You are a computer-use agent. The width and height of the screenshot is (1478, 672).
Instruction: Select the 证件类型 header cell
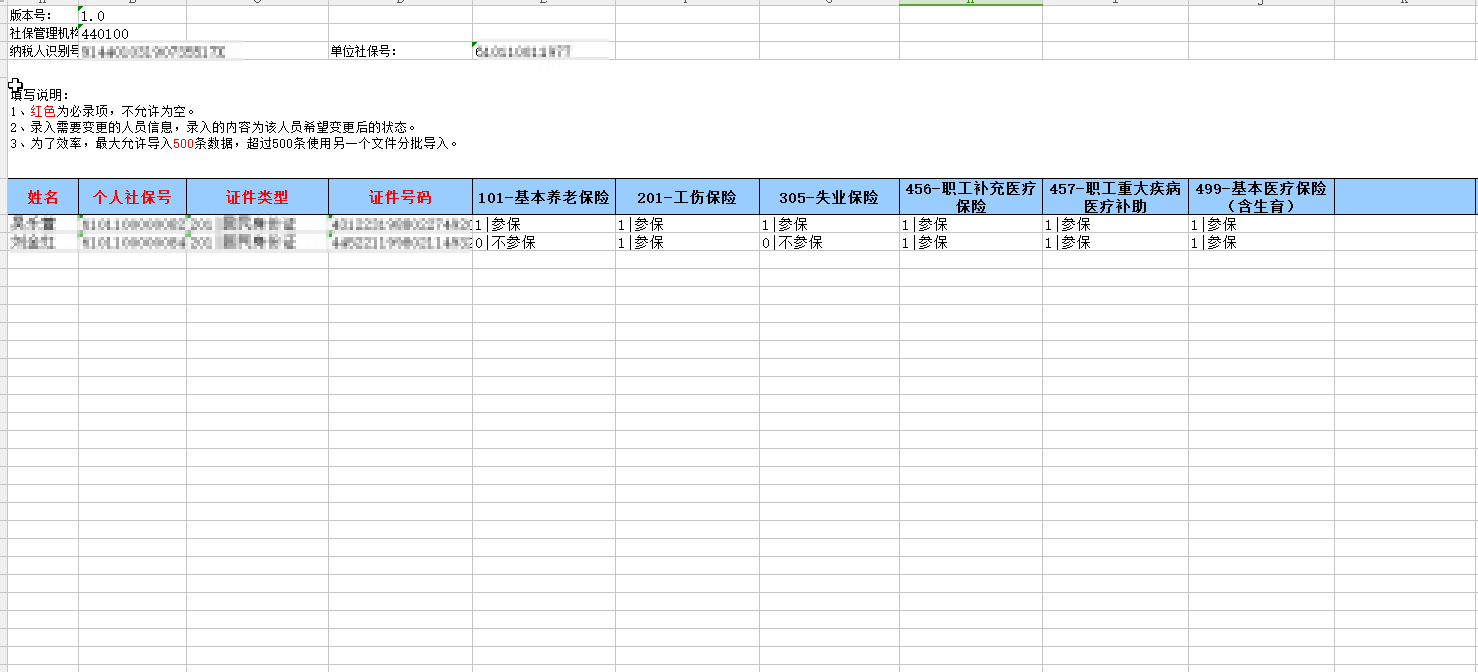tap(257, 197)
